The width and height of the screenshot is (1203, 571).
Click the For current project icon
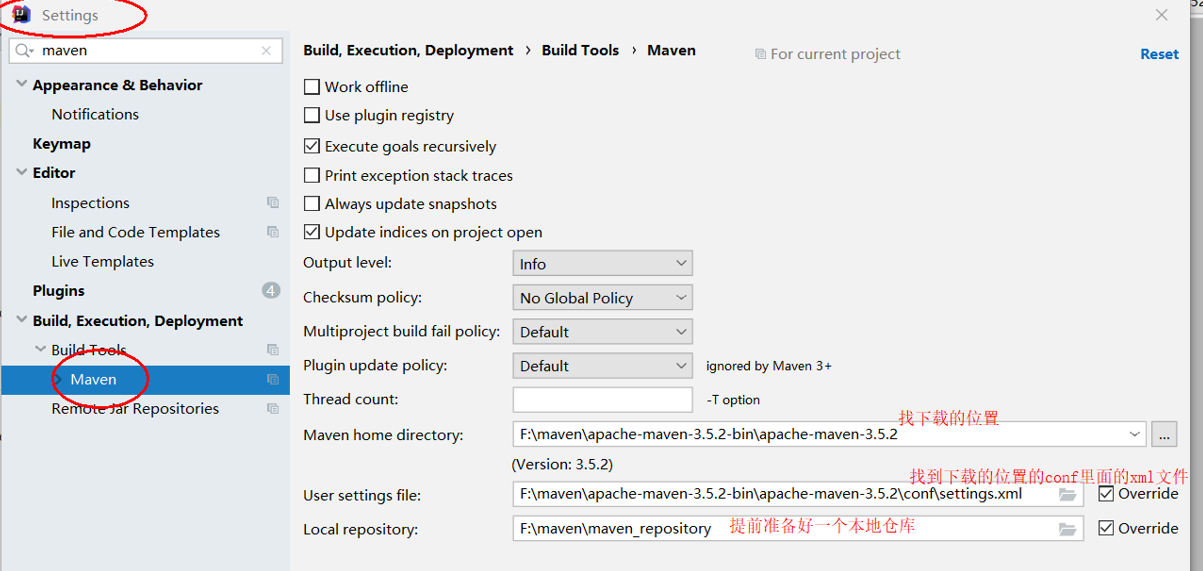(760, 54)
